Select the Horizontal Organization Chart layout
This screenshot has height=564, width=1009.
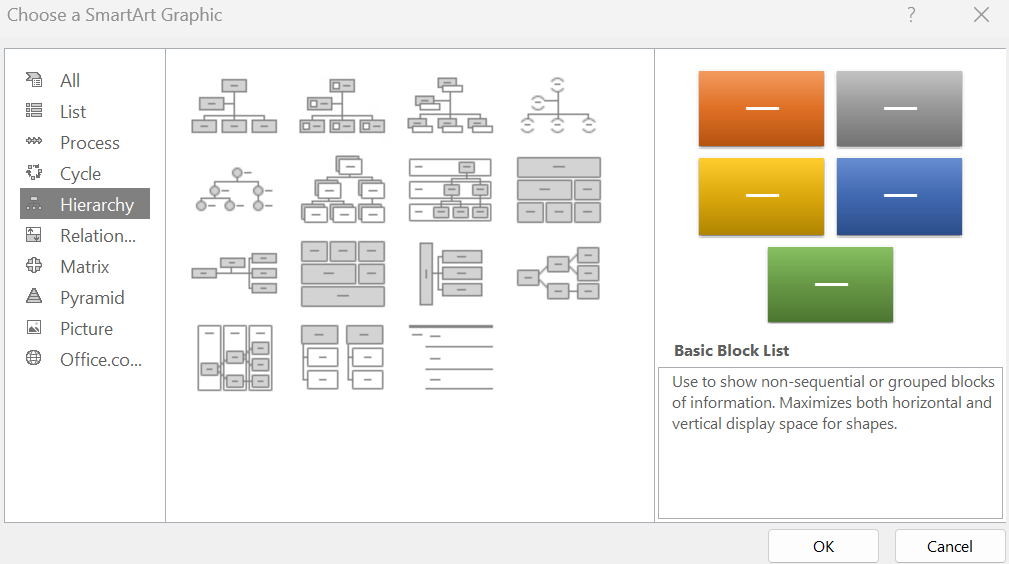(x=234, y=273)
